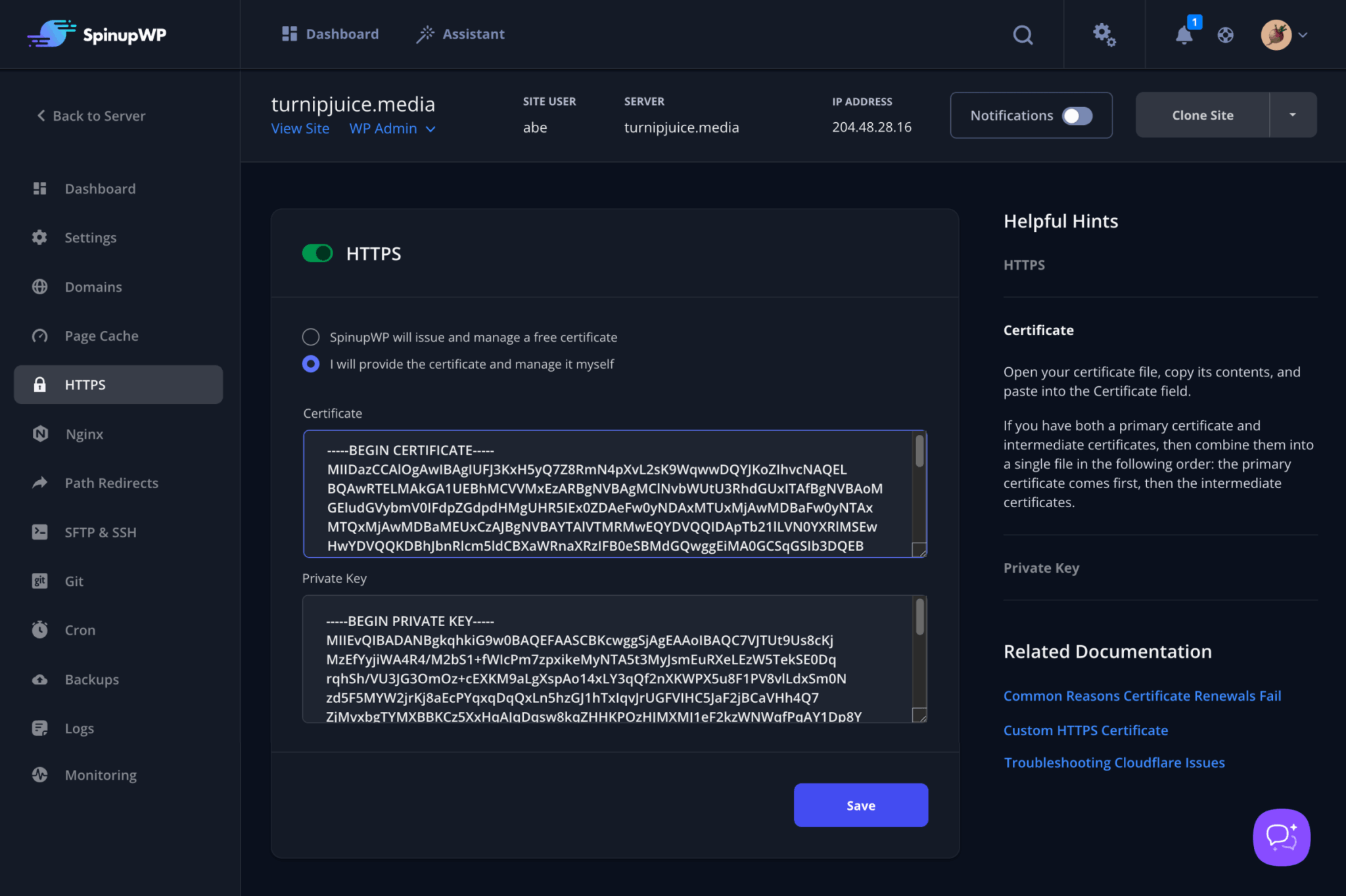The width and height of the screenshot is (1346, 896).
Task: Click the Back to Server chevron arrow
Action: click(x=41, y=116)
